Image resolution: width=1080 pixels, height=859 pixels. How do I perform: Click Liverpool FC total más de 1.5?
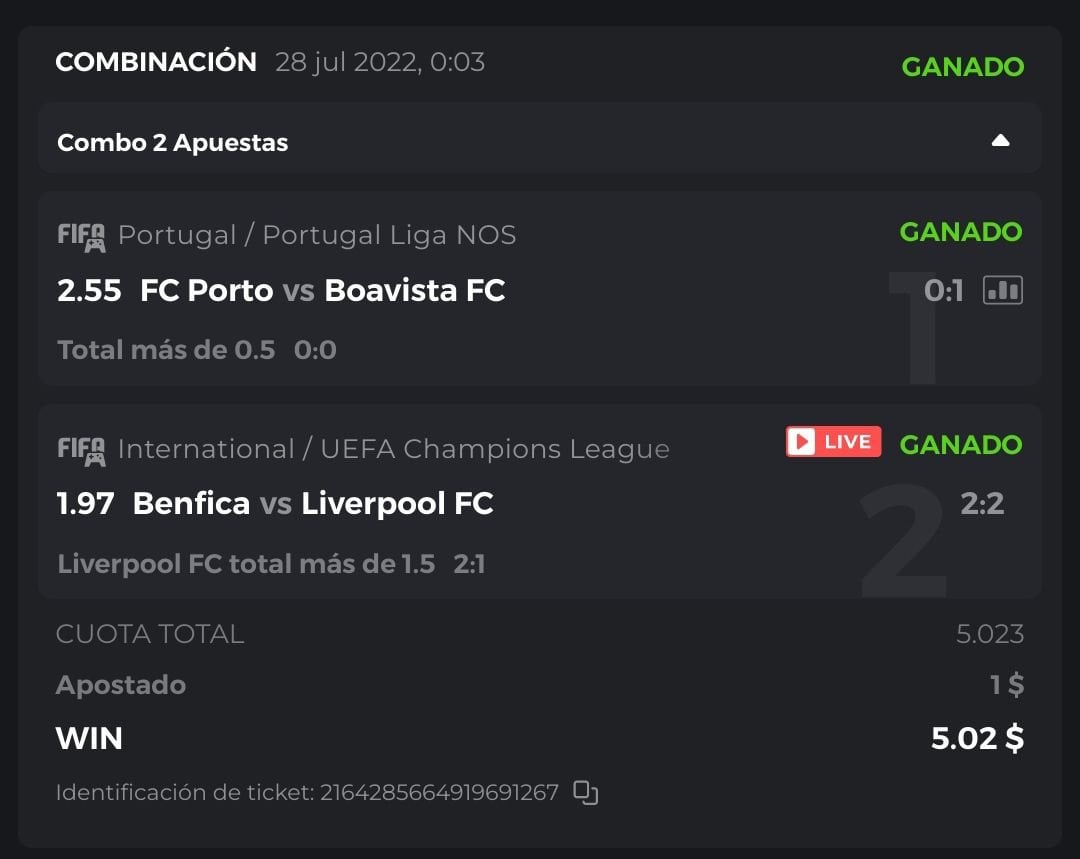coord(246,564)
